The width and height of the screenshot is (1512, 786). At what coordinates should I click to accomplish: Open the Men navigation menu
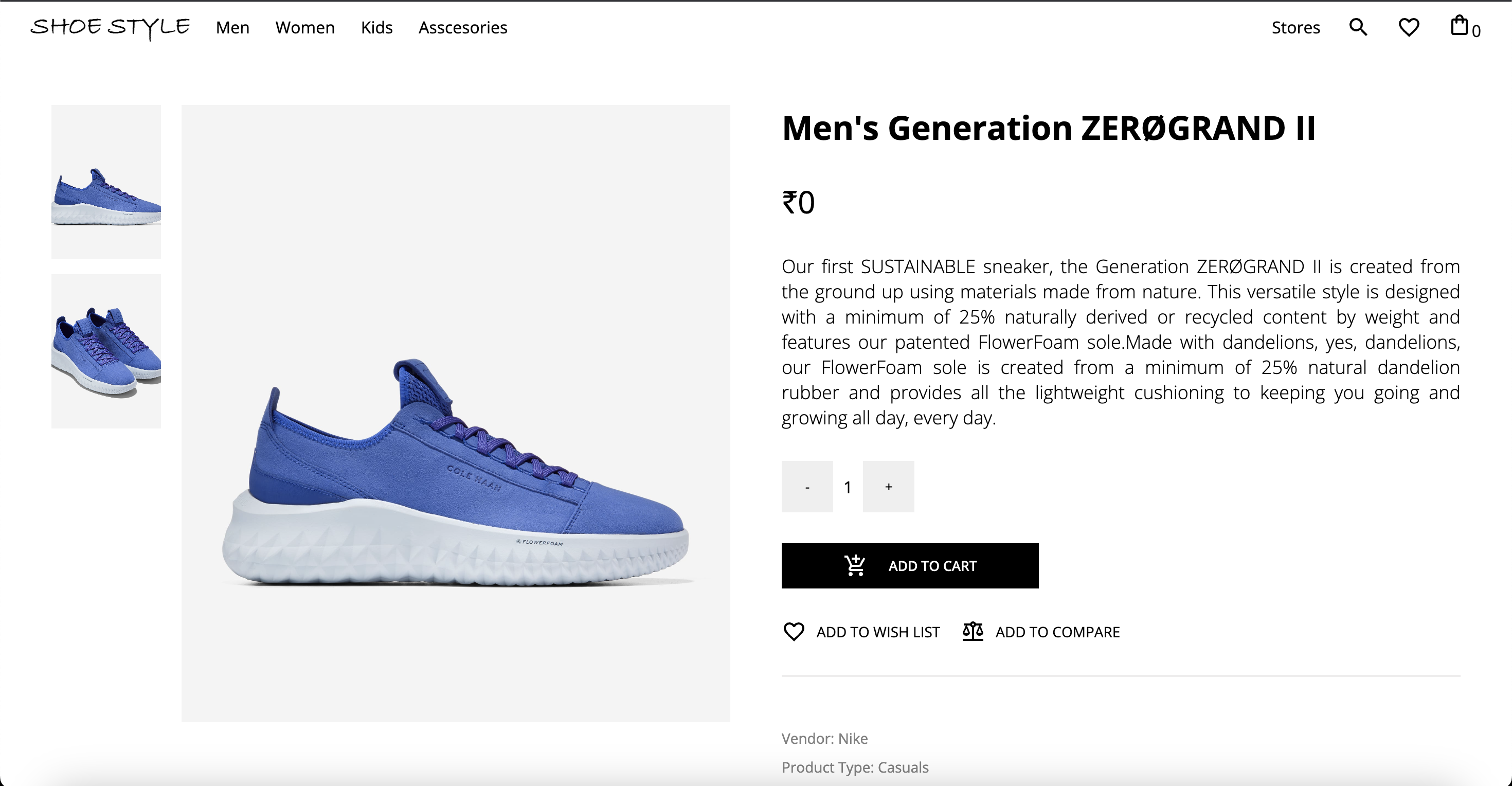point(232,27)
